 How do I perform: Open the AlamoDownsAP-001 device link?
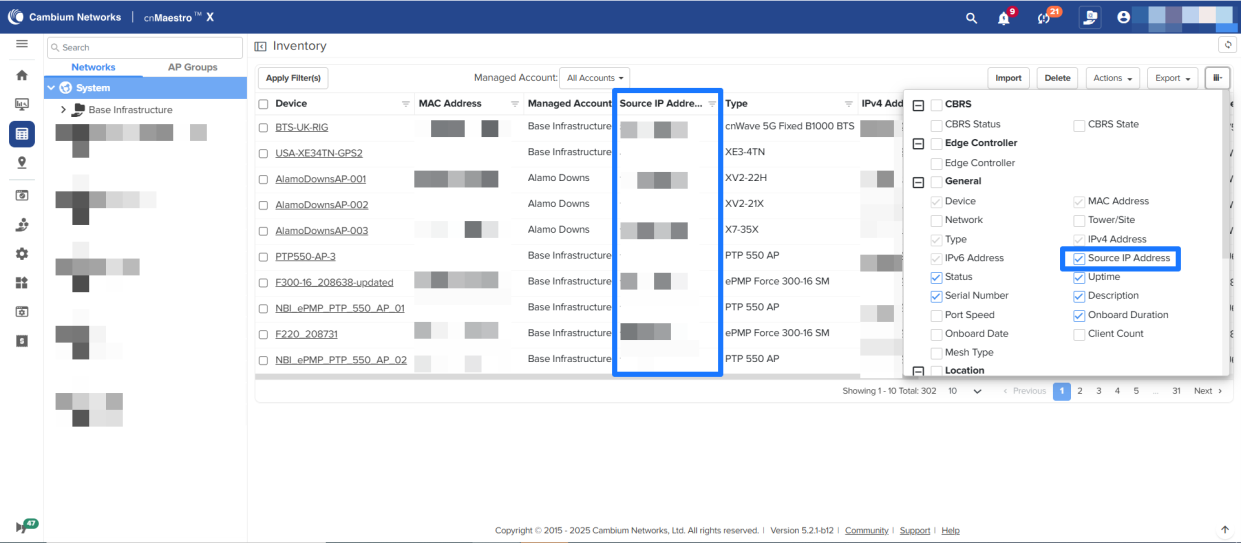[321, 179]
